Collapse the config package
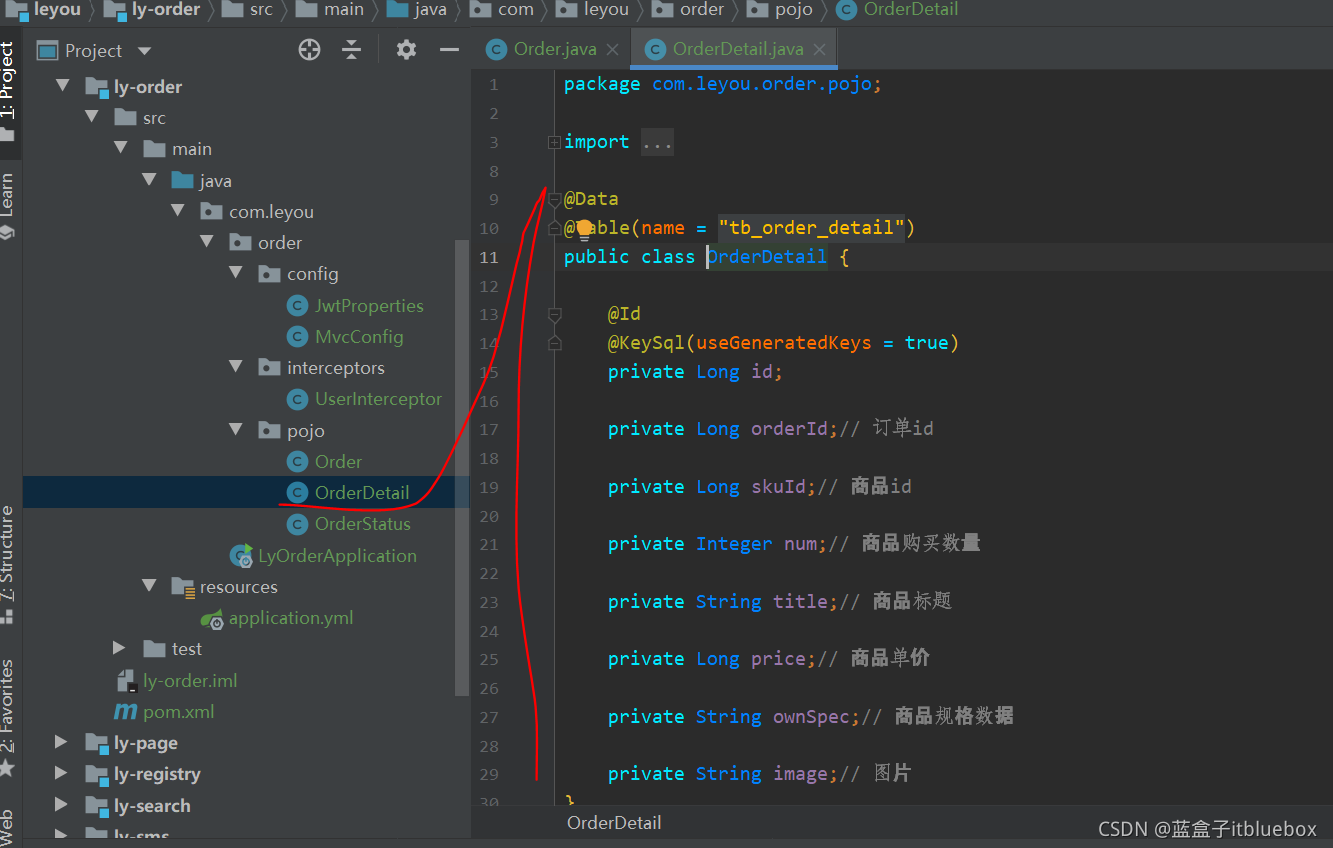The width and height of the screenshot is (1333, 848). (x=236, y=273)
